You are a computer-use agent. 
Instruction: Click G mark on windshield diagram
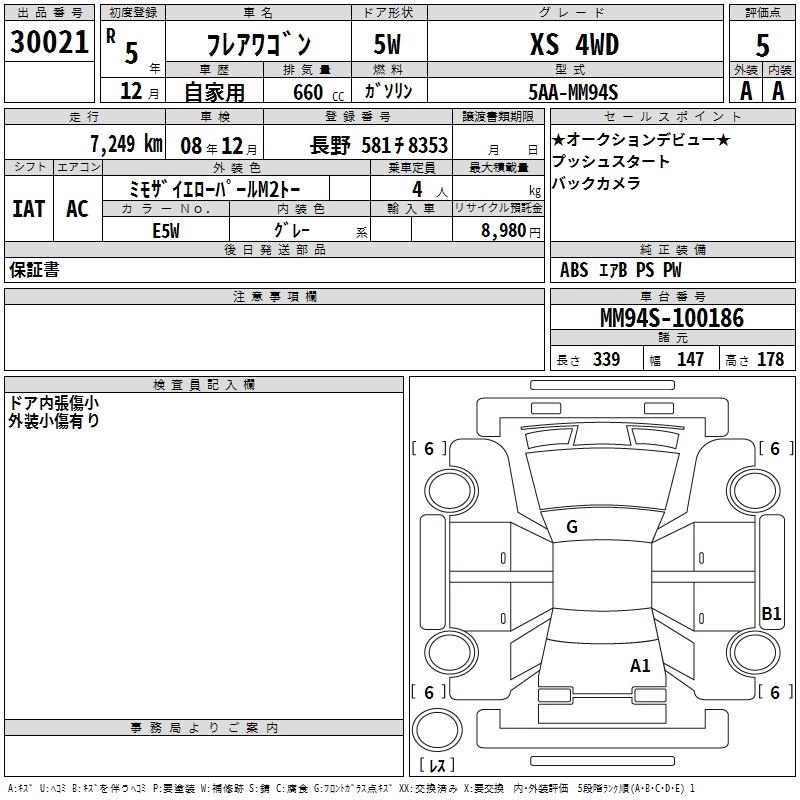(x=572, y=527)
